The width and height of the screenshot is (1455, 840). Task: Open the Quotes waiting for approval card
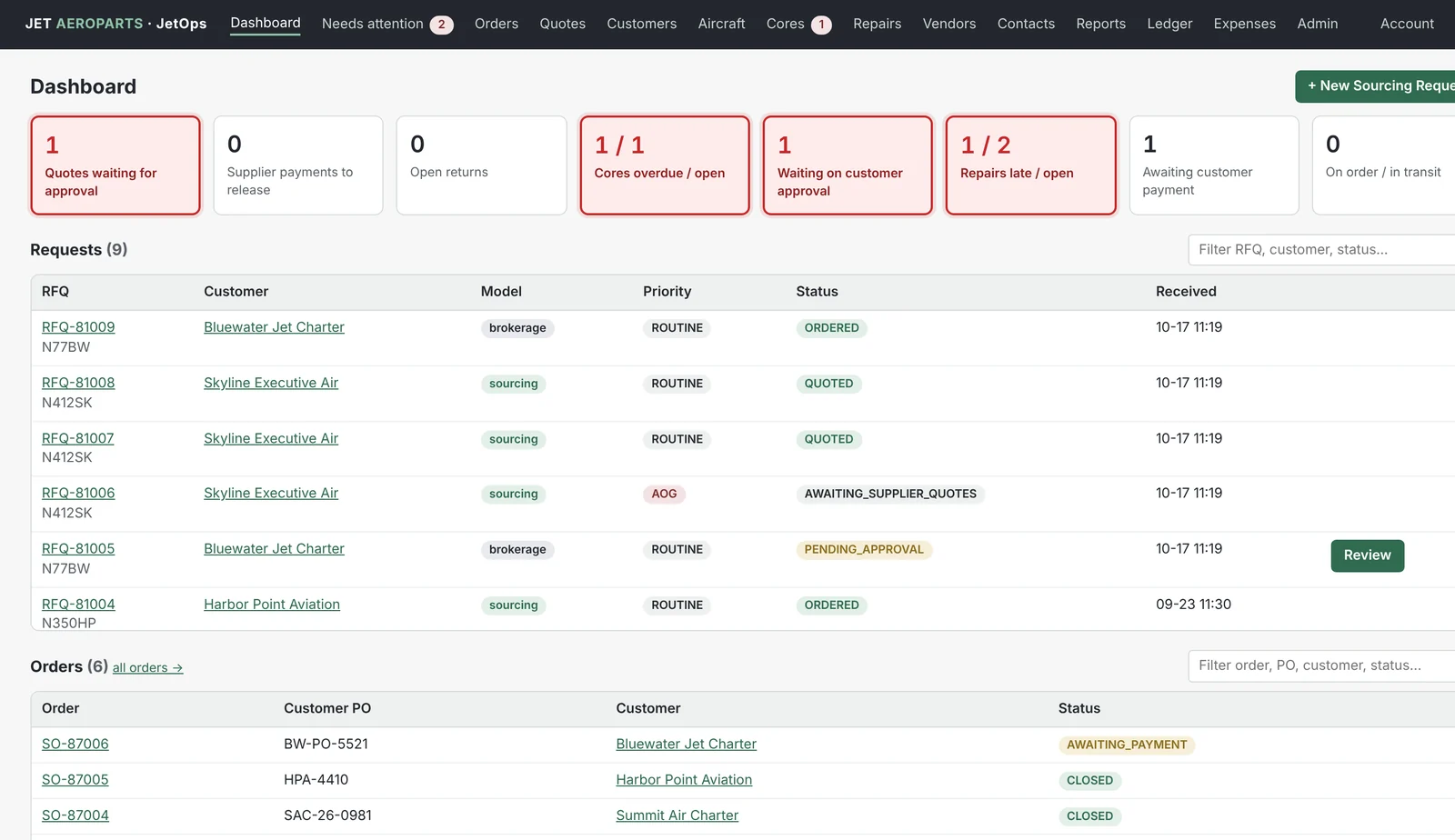coord(115,165)
